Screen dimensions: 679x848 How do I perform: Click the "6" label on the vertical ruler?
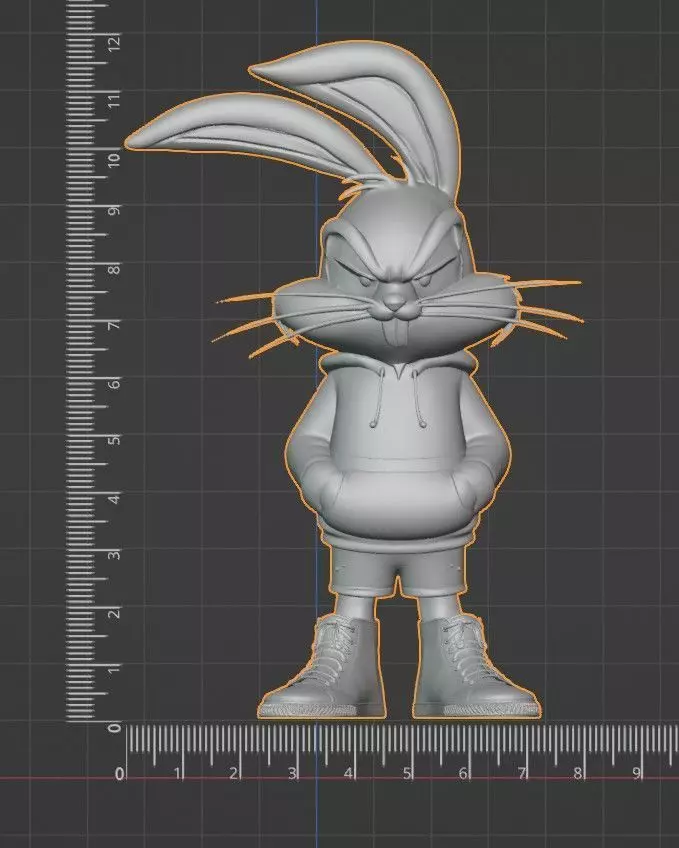tap(115, 383)
